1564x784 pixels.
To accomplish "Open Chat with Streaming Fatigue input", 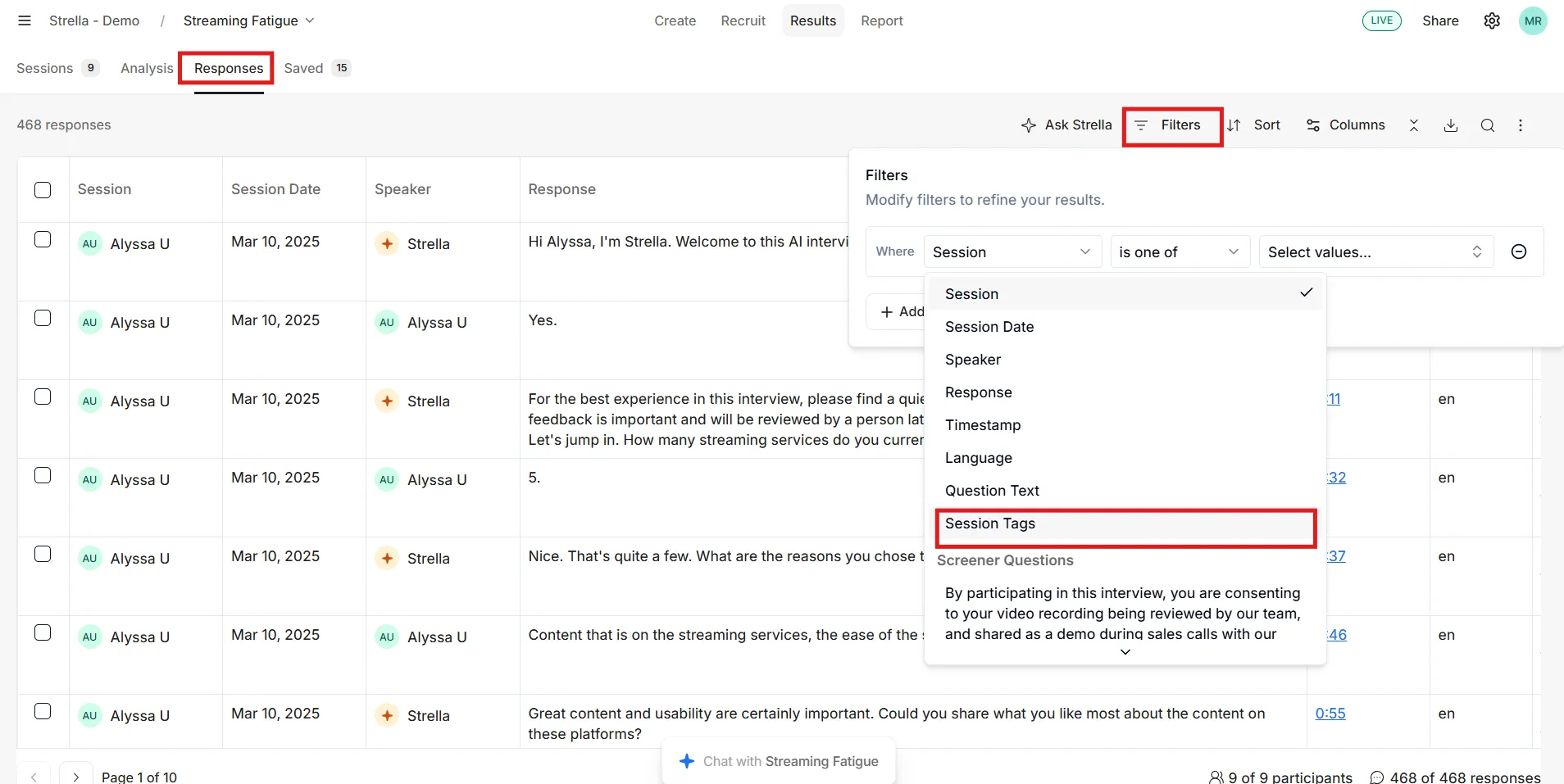I will 779,761.
